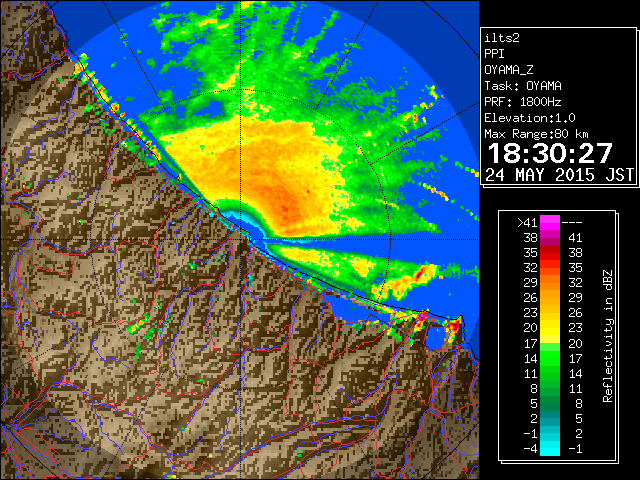Click the Reflectivity in dBZ axis title
This screenshot has height=480, width=640.
coord(608,336)
